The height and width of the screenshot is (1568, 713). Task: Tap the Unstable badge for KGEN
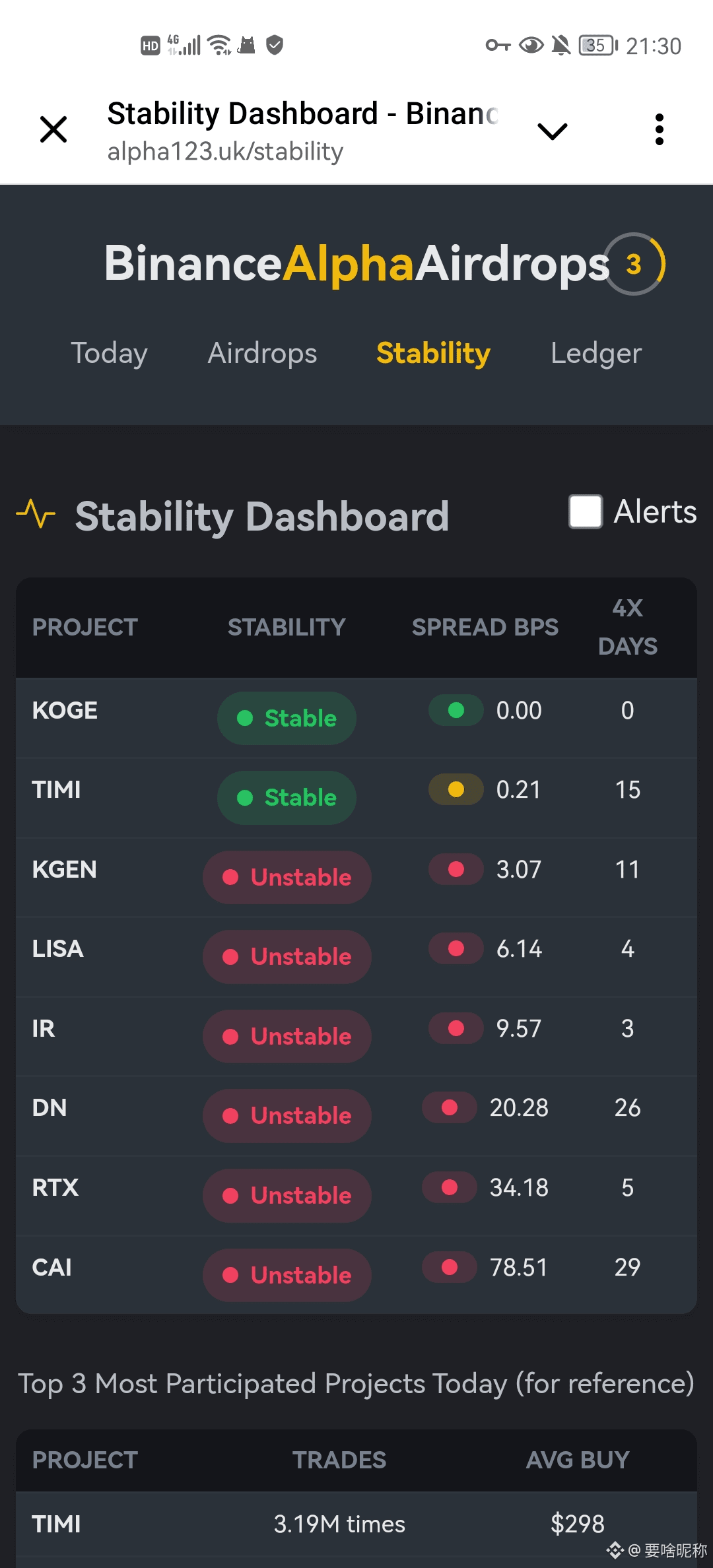(287, 877)
